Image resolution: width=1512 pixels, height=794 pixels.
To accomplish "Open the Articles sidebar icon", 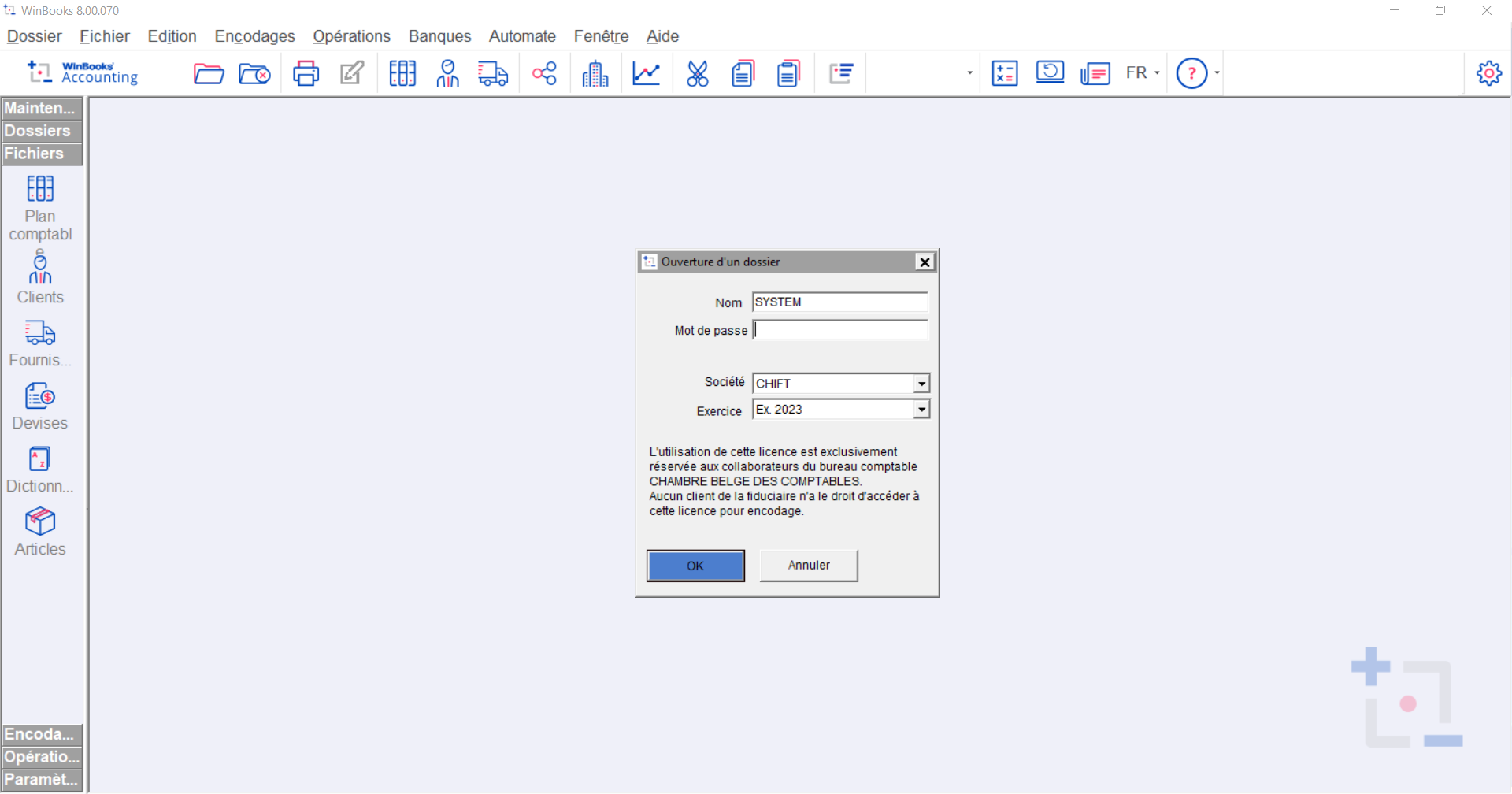I will (x=39, y=521).
